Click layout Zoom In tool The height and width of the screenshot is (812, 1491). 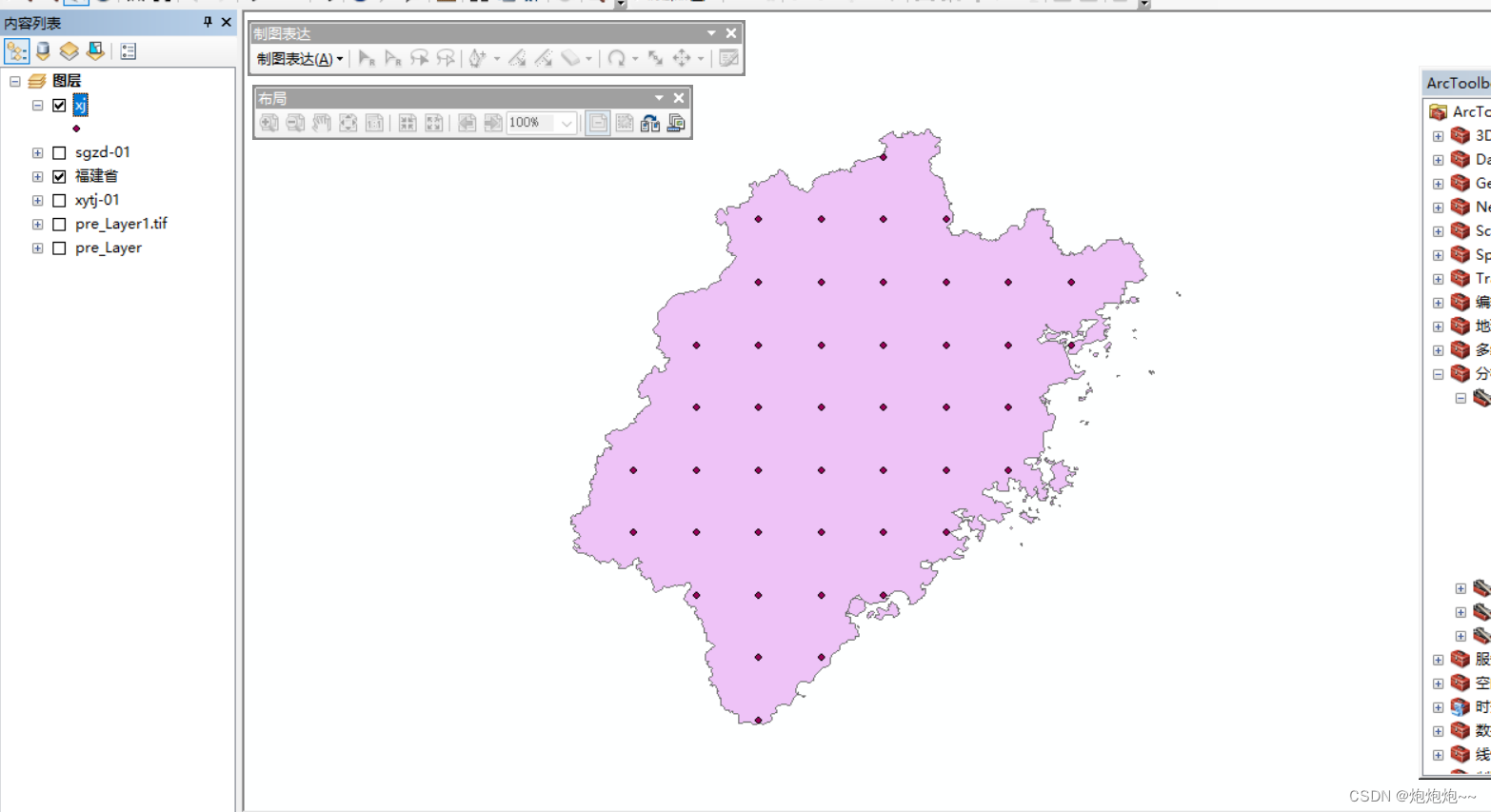click(269, 123)
